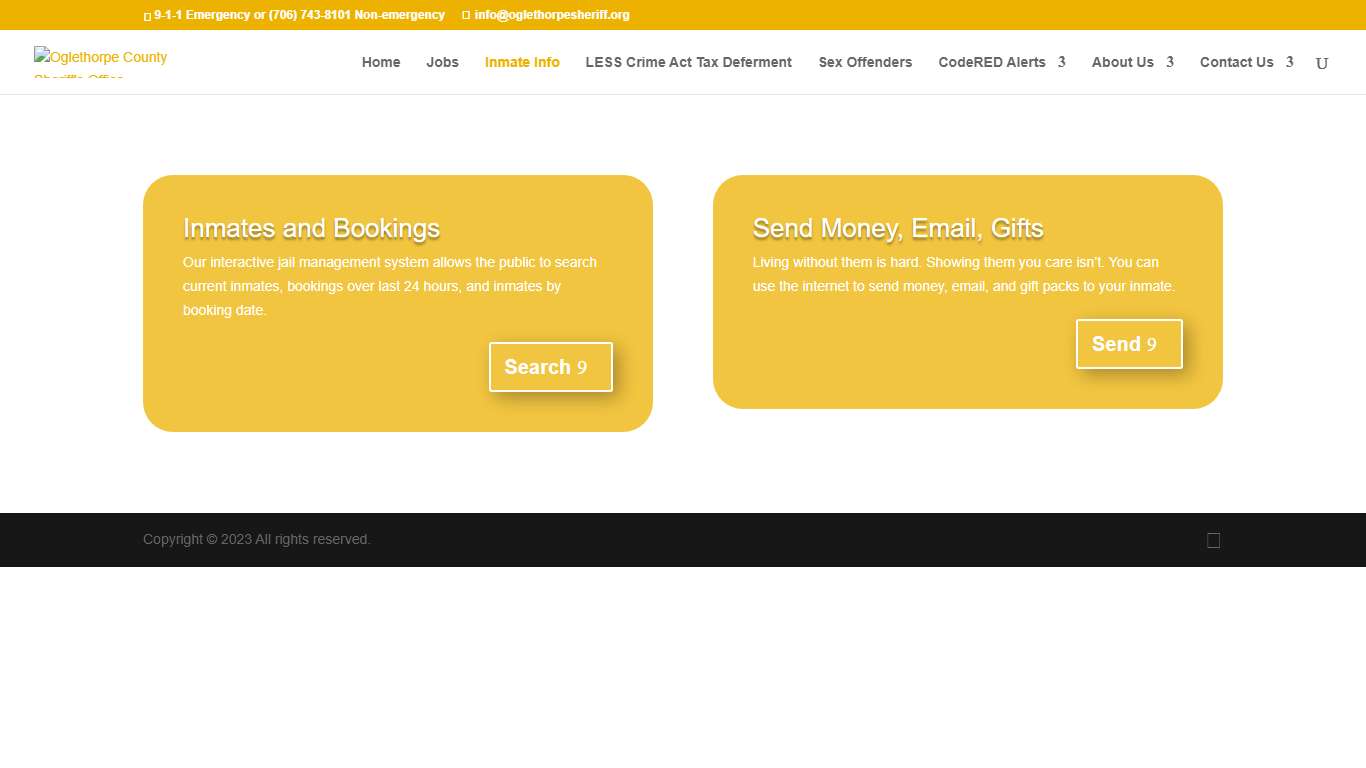1366x768 pixels.
Task: Select the Inmate Info menu item
Action: point(522,62)
